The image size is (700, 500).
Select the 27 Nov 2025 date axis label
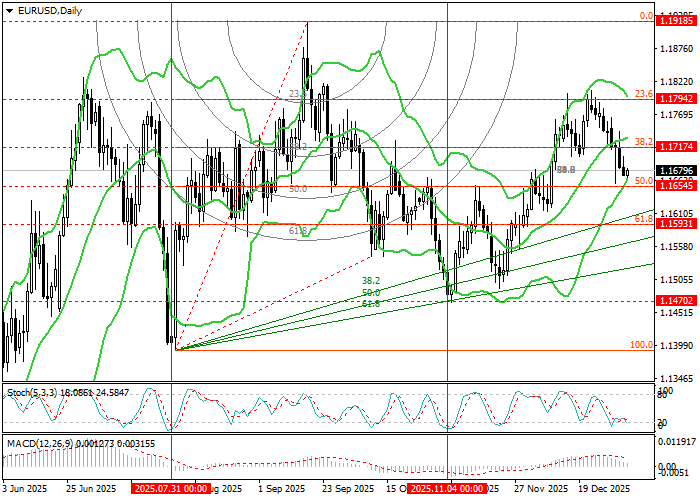[541, 489]
